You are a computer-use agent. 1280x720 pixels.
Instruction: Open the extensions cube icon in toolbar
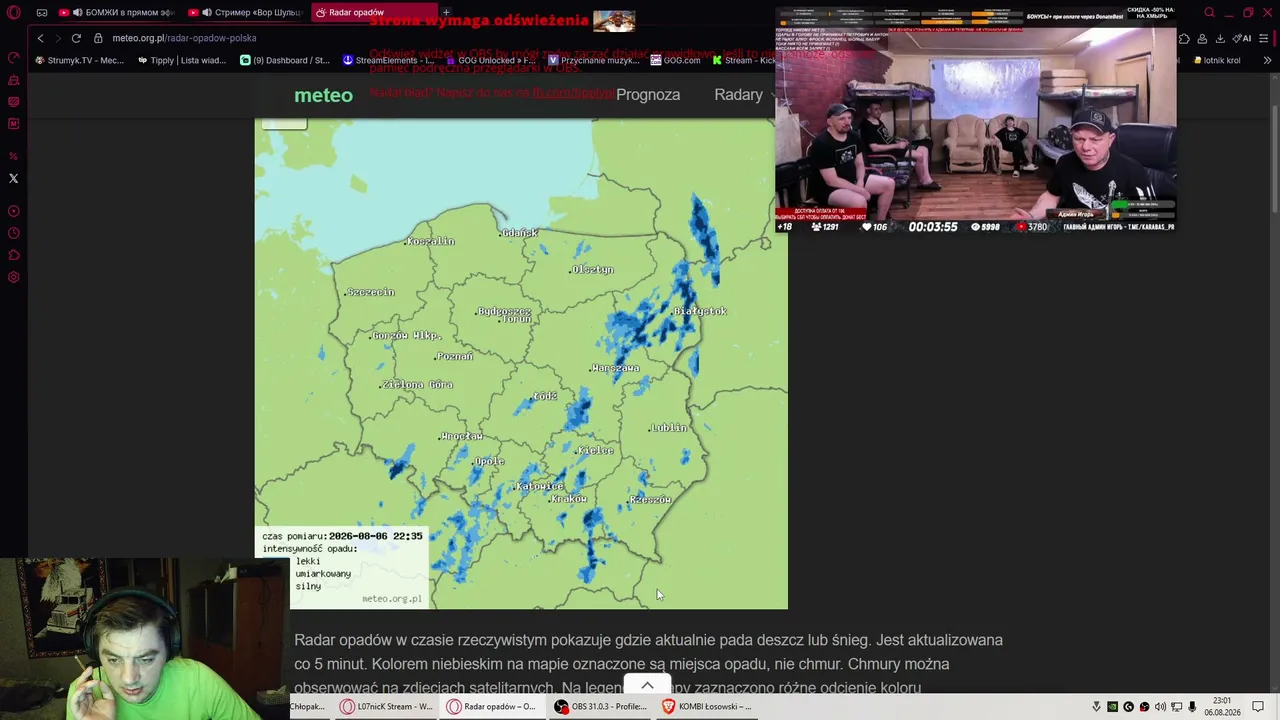click(x=1184, y=39)
